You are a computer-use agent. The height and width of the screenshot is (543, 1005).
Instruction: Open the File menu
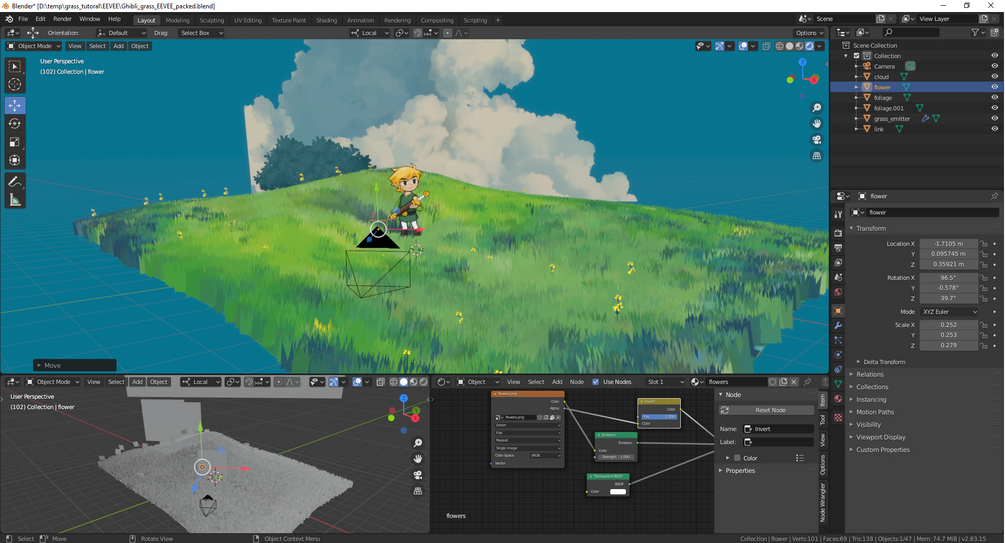click(x=23, y=19)
